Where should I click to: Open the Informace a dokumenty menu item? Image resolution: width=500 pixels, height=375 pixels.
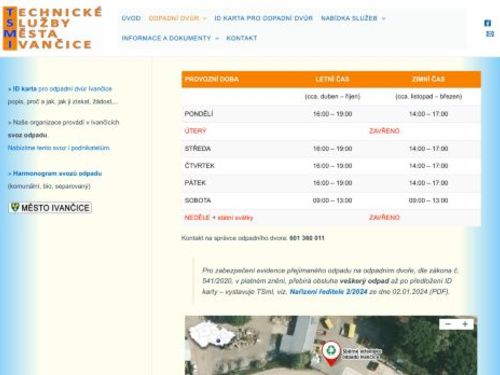[166, 38]
